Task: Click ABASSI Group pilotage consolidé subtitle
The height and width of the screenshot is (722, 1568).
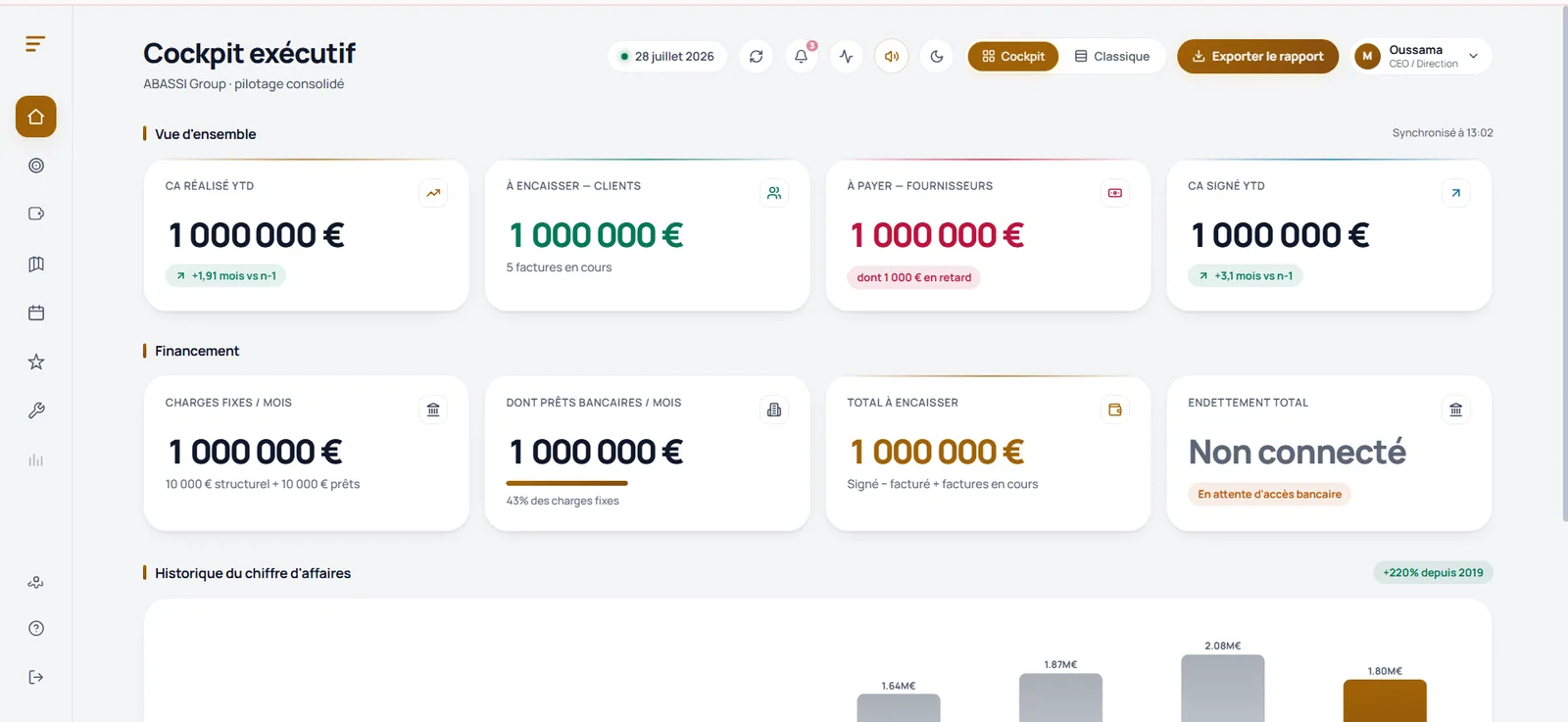Action: [243, 84]
